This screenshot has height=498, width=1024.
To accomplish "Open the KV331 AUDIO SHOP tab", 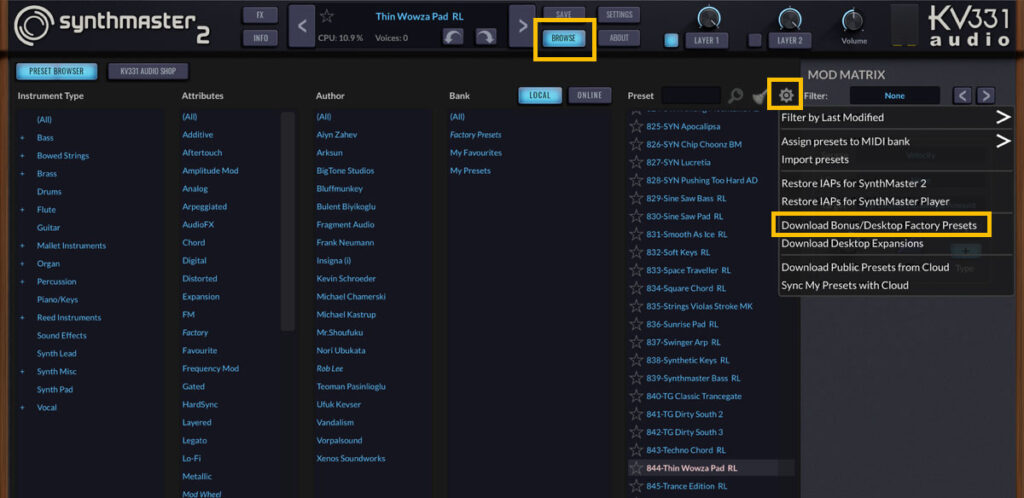I will [149, 71].
